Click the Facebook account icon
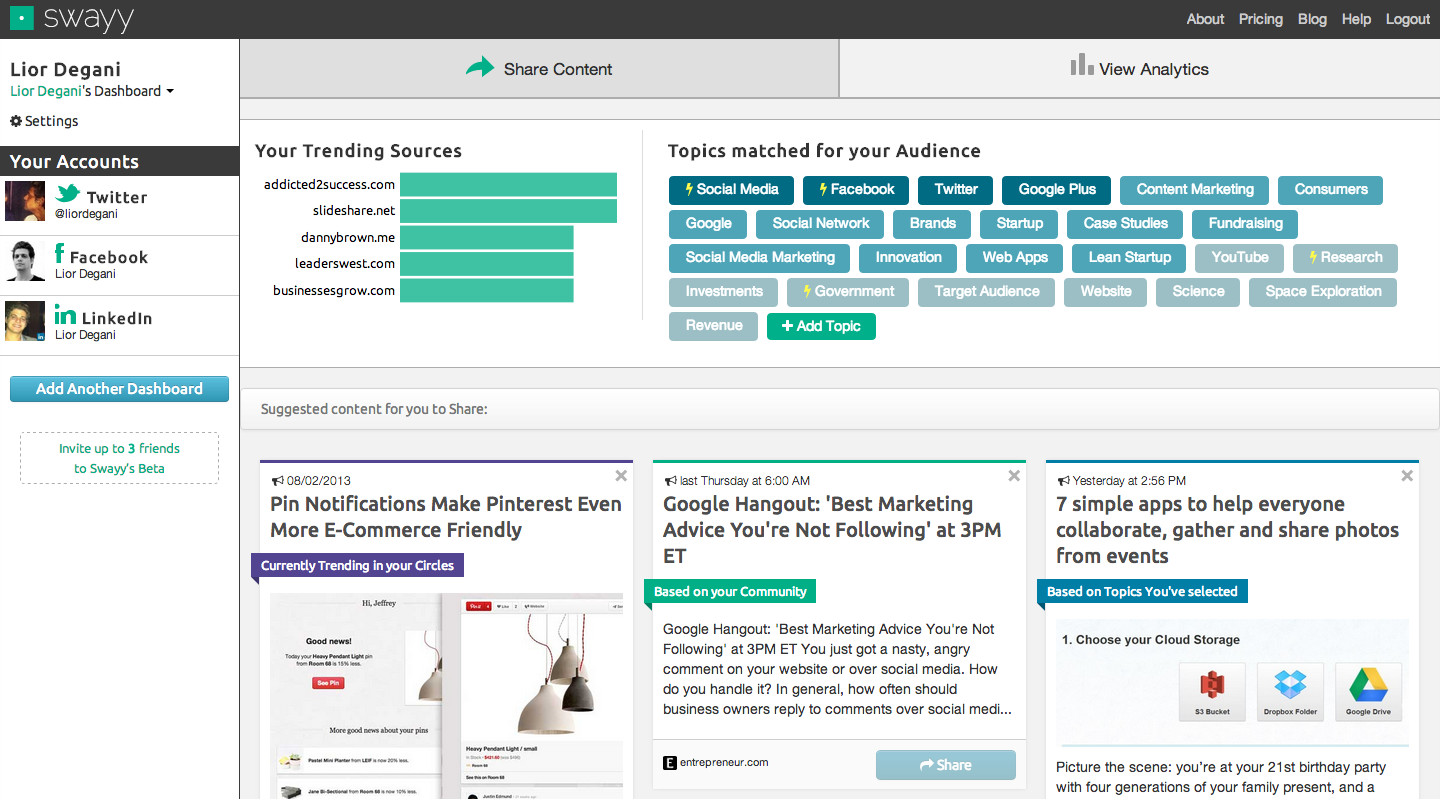Screen dimensions: 1440x799 (60, 254)
